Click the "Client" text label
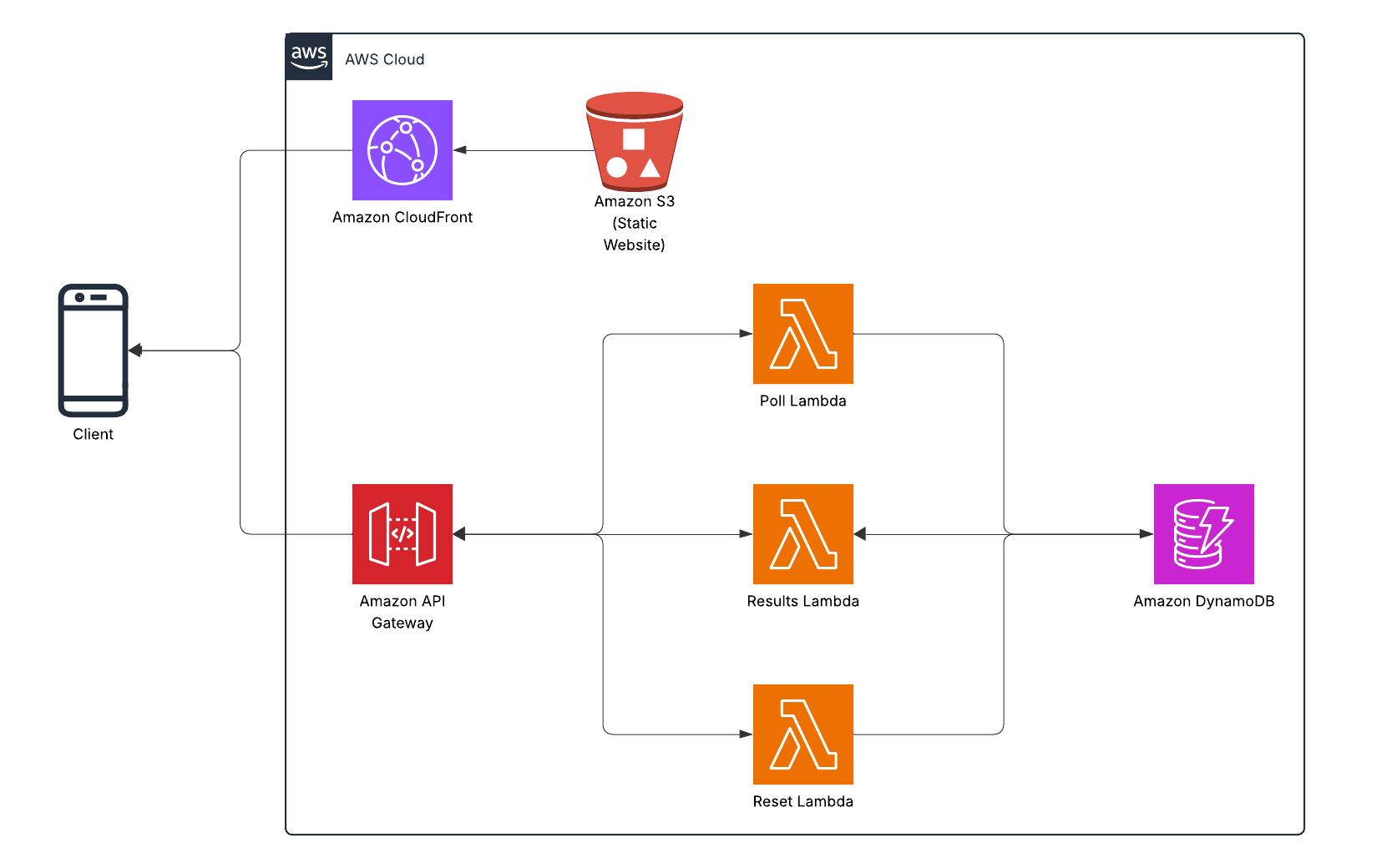 pos(93,434)
